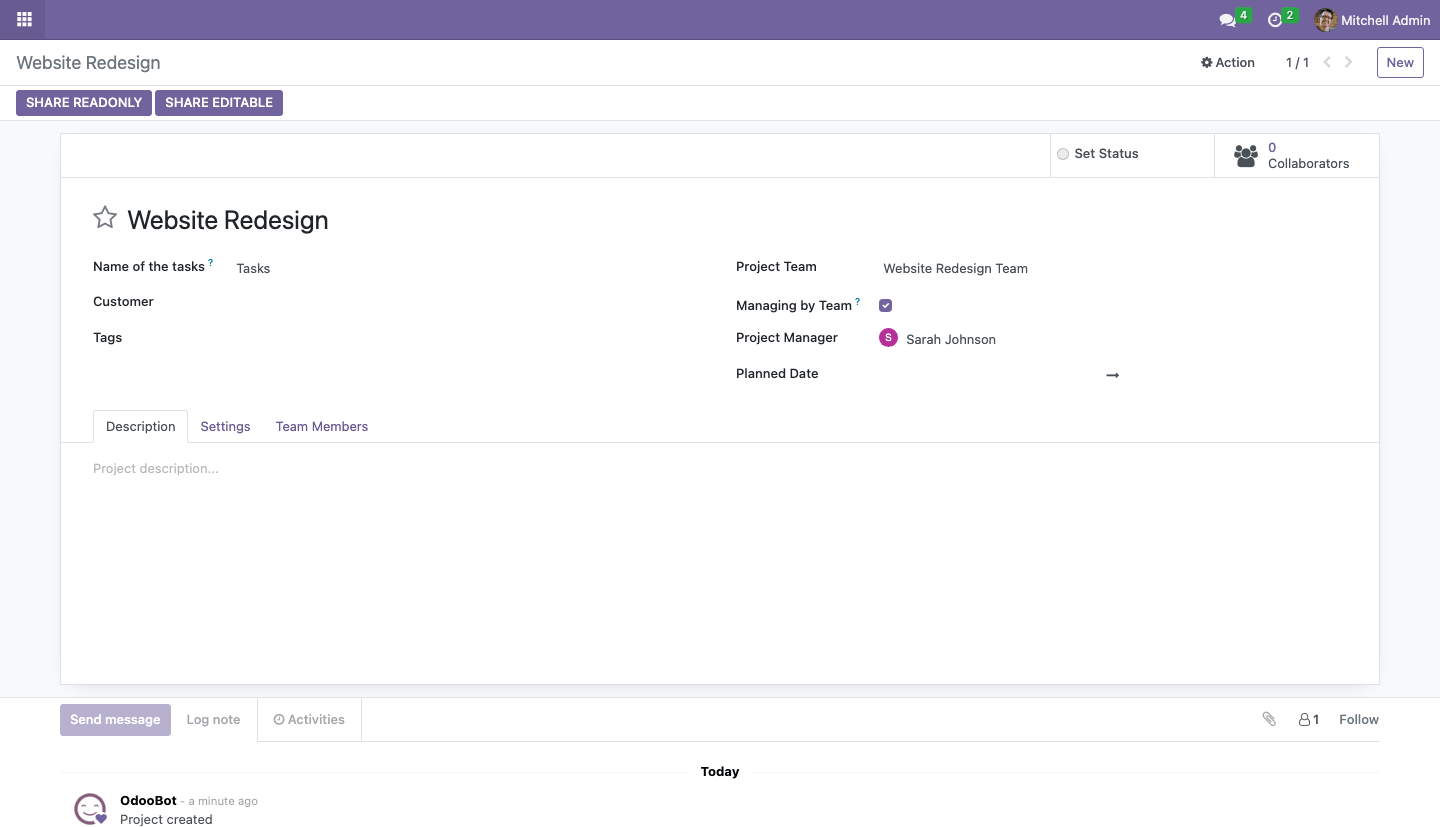
Task: Go to next record arrow
Action: click(x=1349, y=62)
